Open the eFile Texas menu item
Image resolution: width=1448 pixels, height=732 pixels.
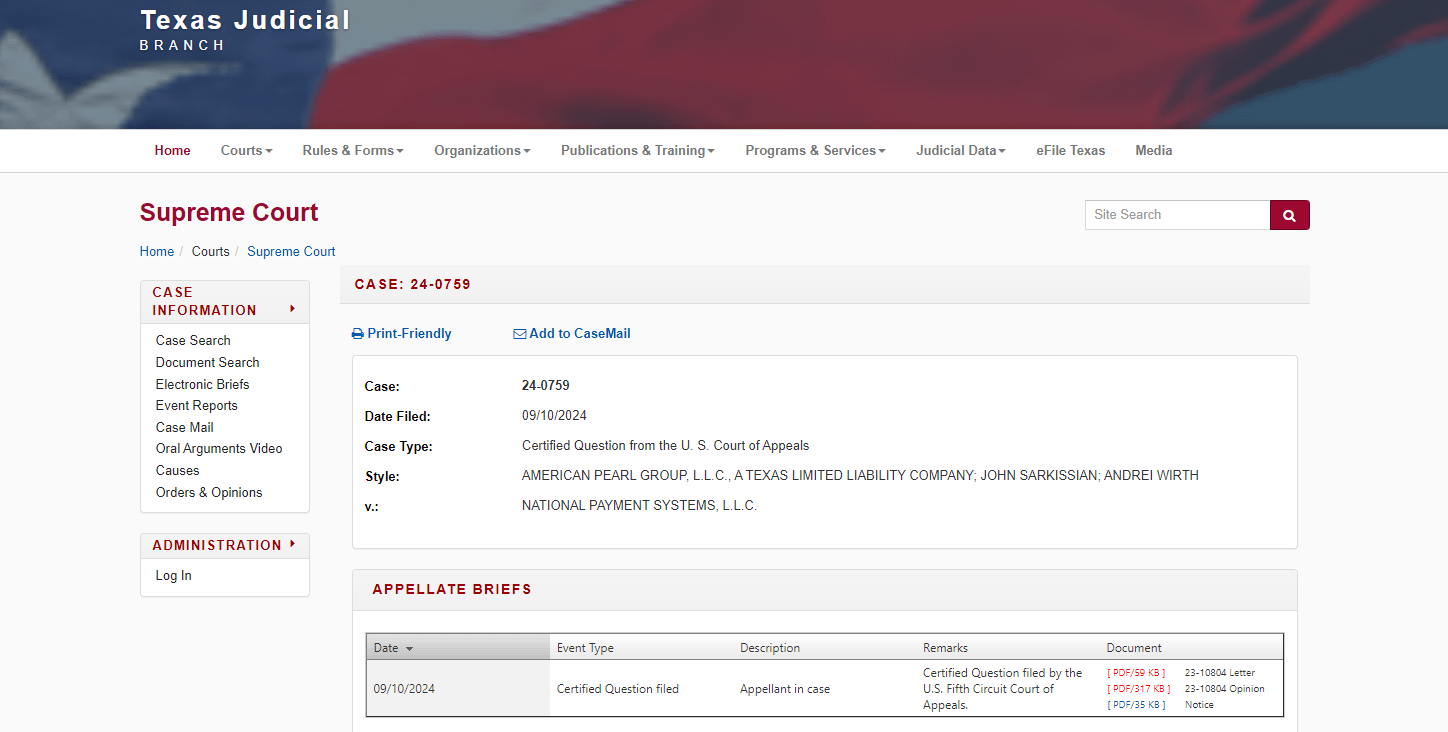click(x=1070, y=150)
